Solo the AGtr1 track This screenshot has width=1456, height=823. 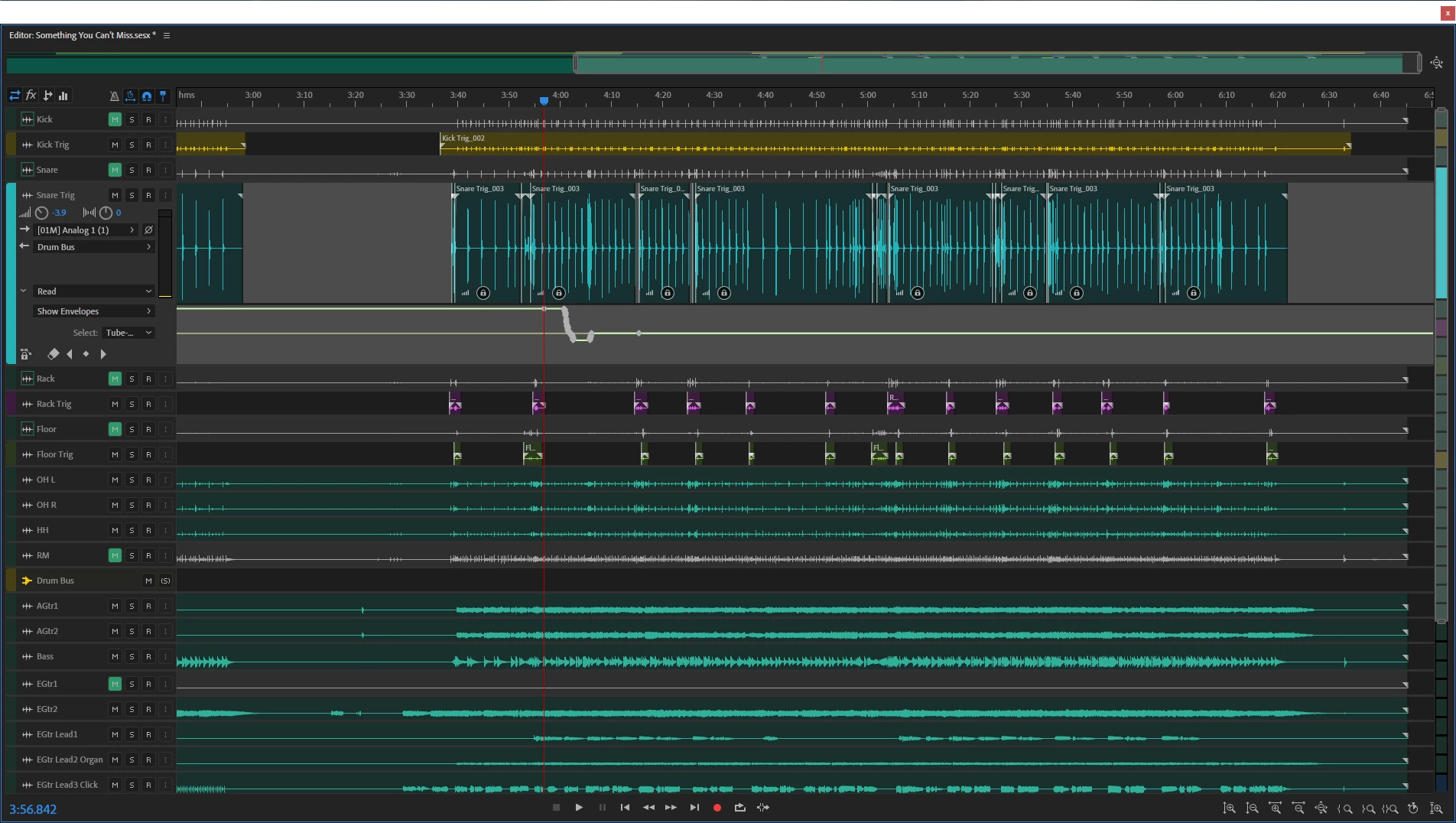click(x=132, y=607)
